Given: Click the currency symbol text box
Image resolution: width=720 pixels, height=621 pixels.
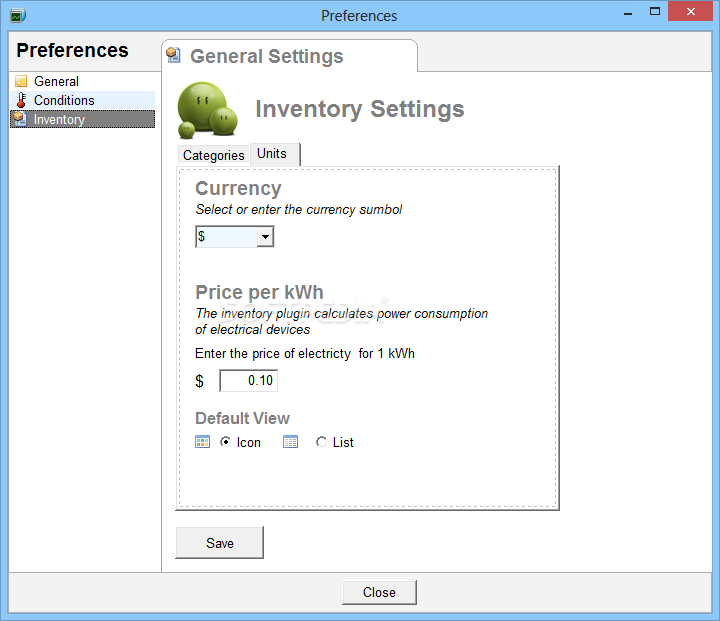Looking at the screenshot, I should pyautogui.click(x=226, y=237).
